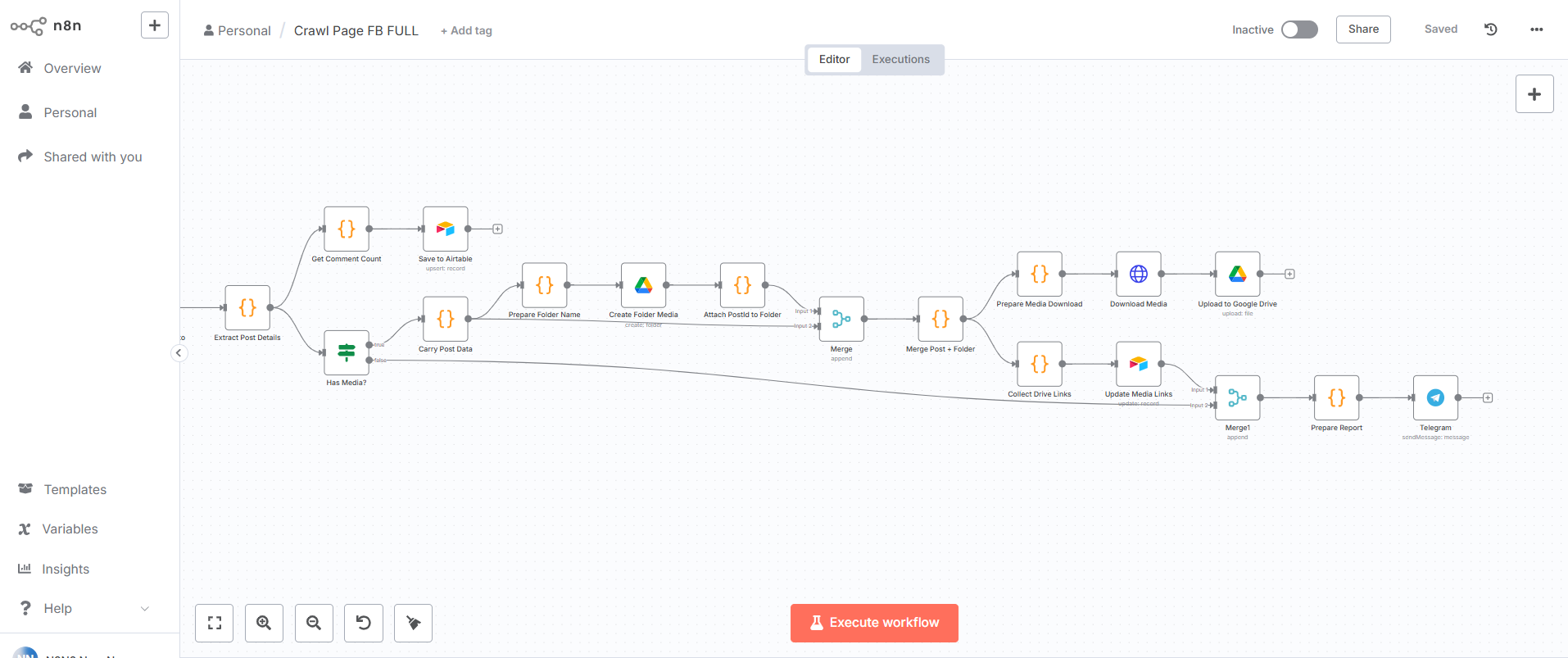Open the Merge append node
Image resolution: width=1568 pixels, height=658 pixels.
[841, 319]
